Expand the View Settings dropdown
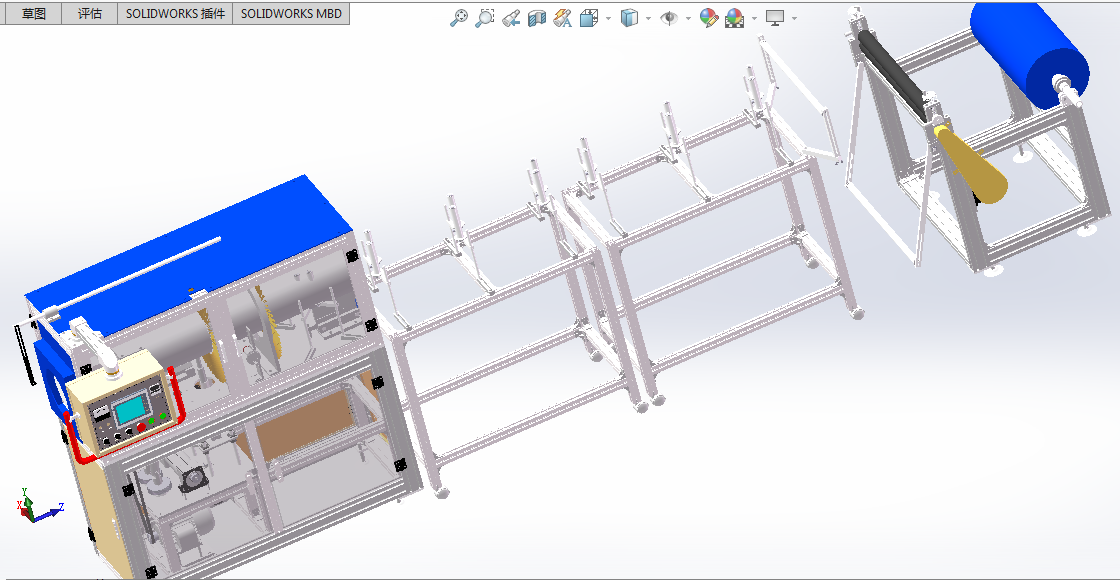Viewport: 1120px width, 580px height. click(792, 17)
